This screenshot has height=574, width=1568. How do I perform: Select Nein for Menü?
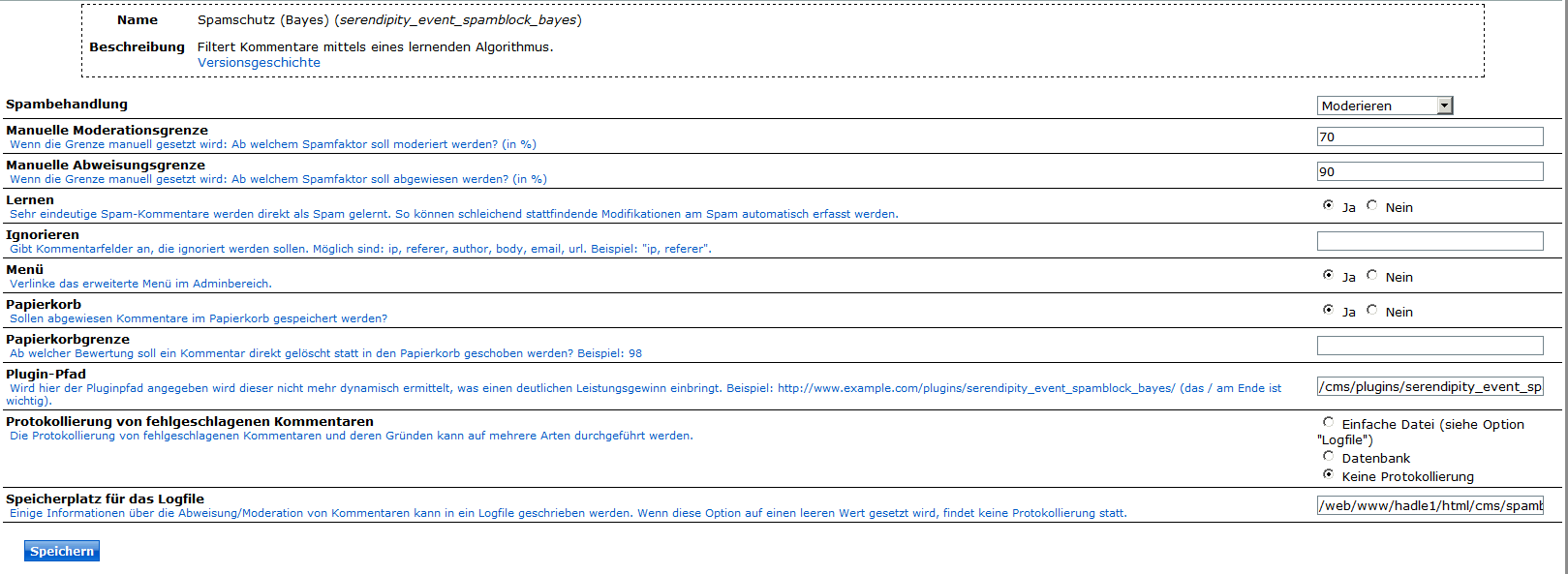click(1371, 275)
